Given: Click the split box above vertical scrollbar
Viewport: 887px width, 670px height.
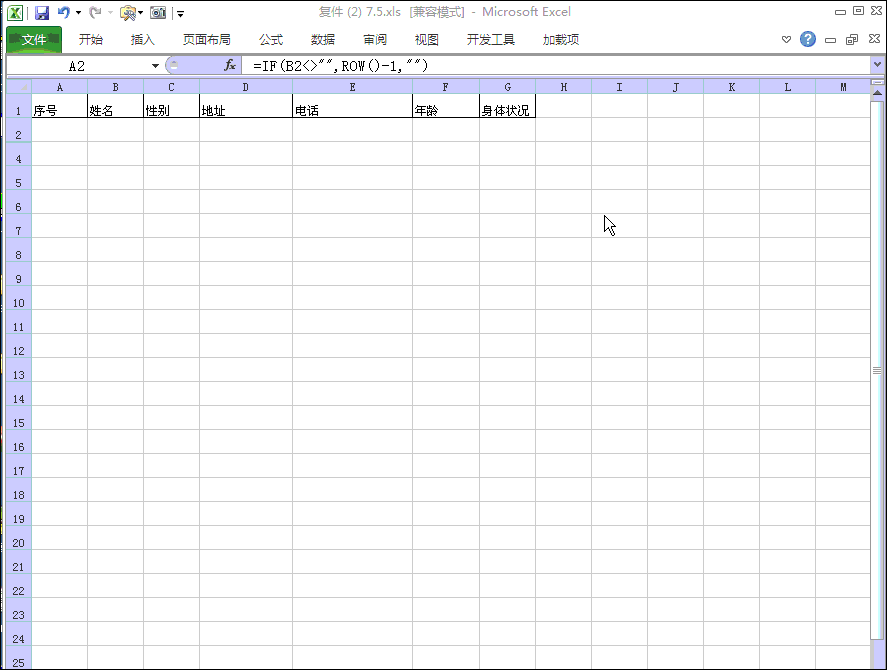Looking at the screenshot, I should (x=877, y=83).
